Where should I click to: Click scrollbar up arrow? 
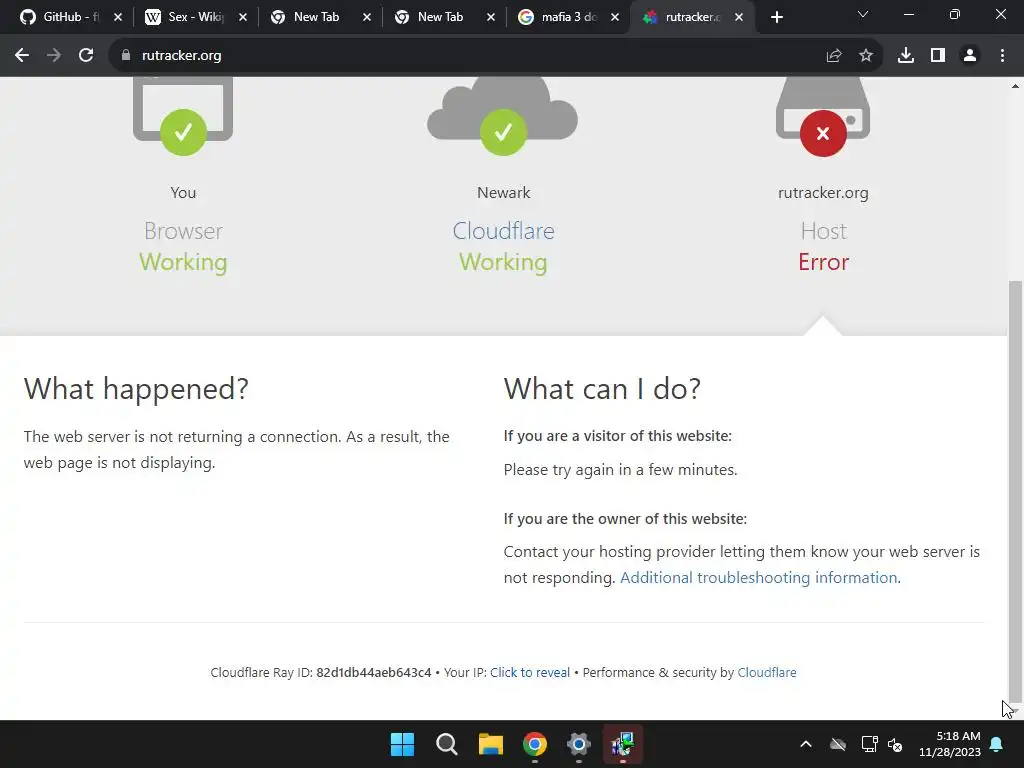coord(1015,86)
